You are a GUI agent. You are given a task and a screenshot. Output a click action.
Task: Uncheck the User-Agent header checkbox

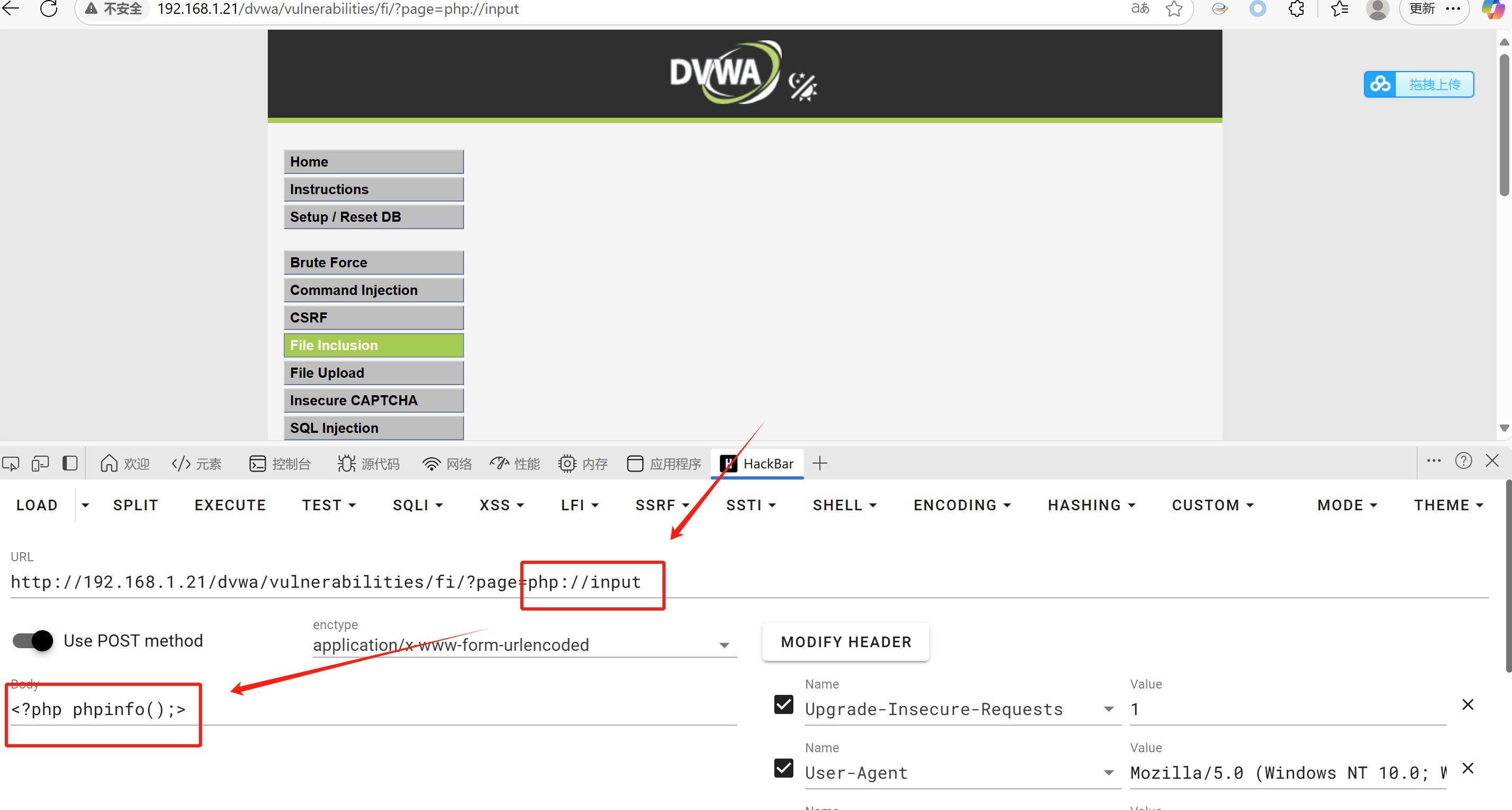(784, 768)
